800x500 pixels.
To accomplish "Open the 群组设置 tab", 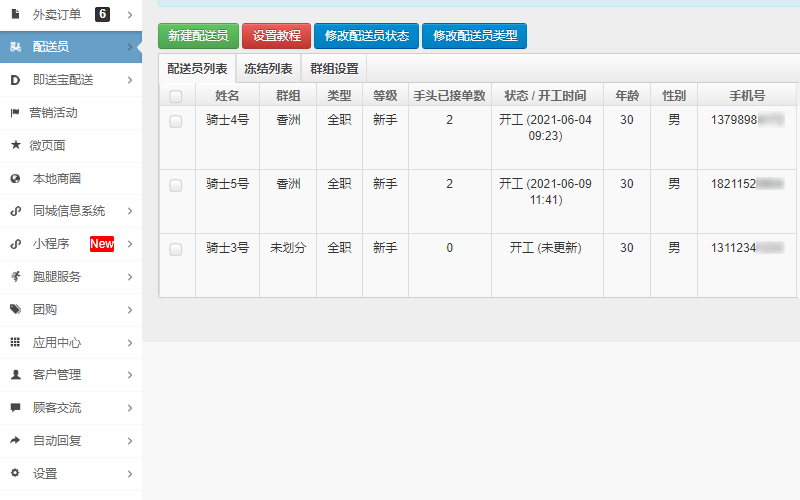I will pos(334,69).
